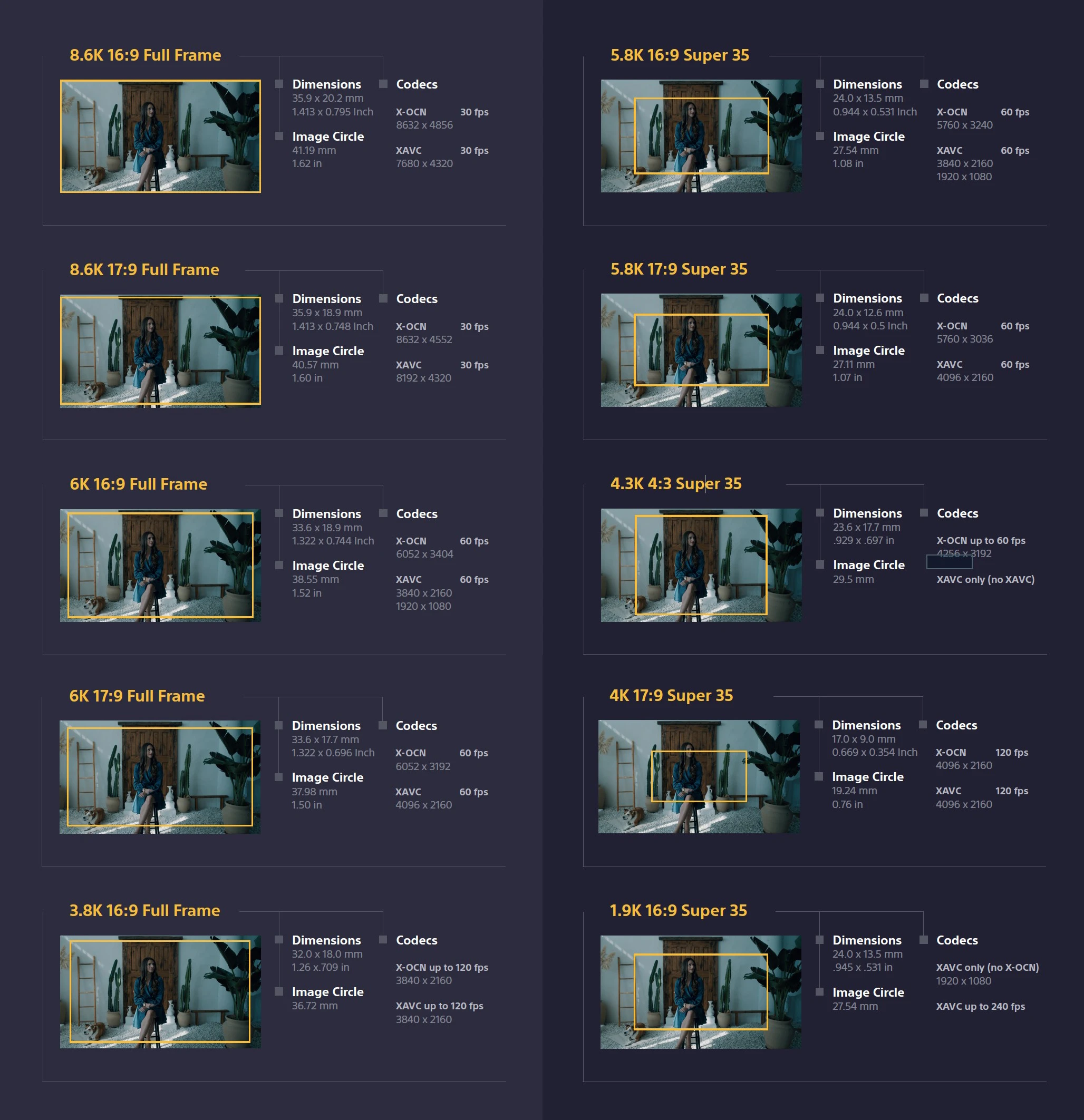Click the '8632 x 4856' X-OCN resolution
This screenshot has height=1120, width=1084.
point(424,124)
